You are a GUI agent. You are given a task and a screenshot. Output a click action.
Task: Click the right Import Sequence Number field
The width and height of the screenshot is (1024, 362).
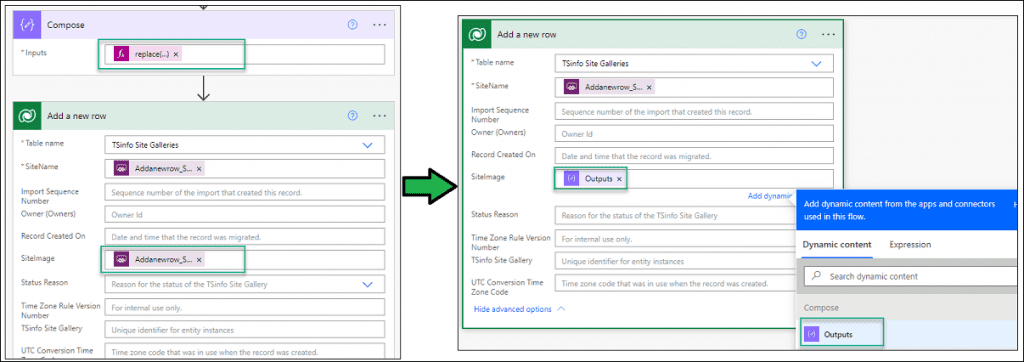click(x=694, y=111)
